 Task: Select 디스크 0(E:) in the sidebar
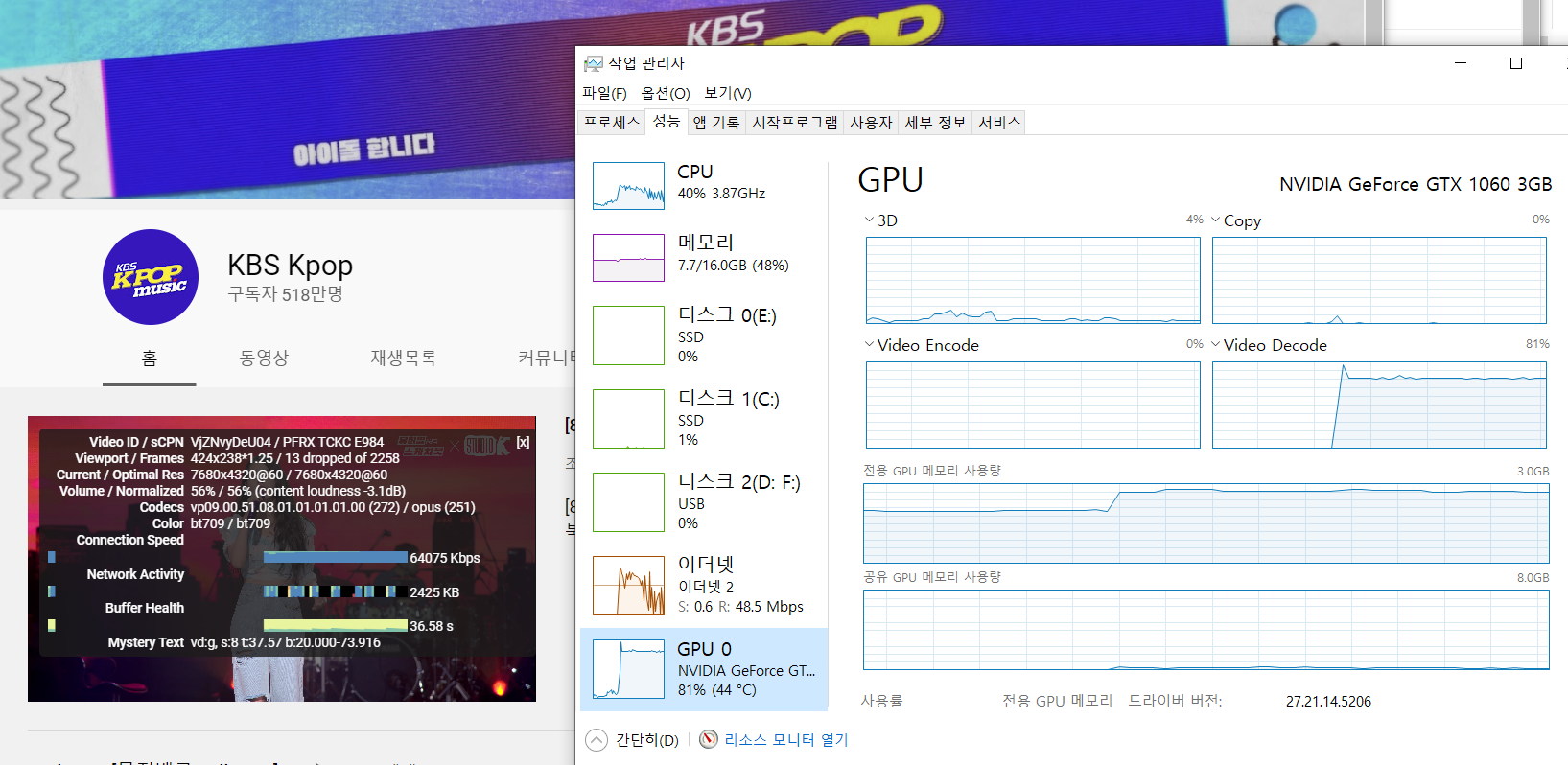point(704,336)
